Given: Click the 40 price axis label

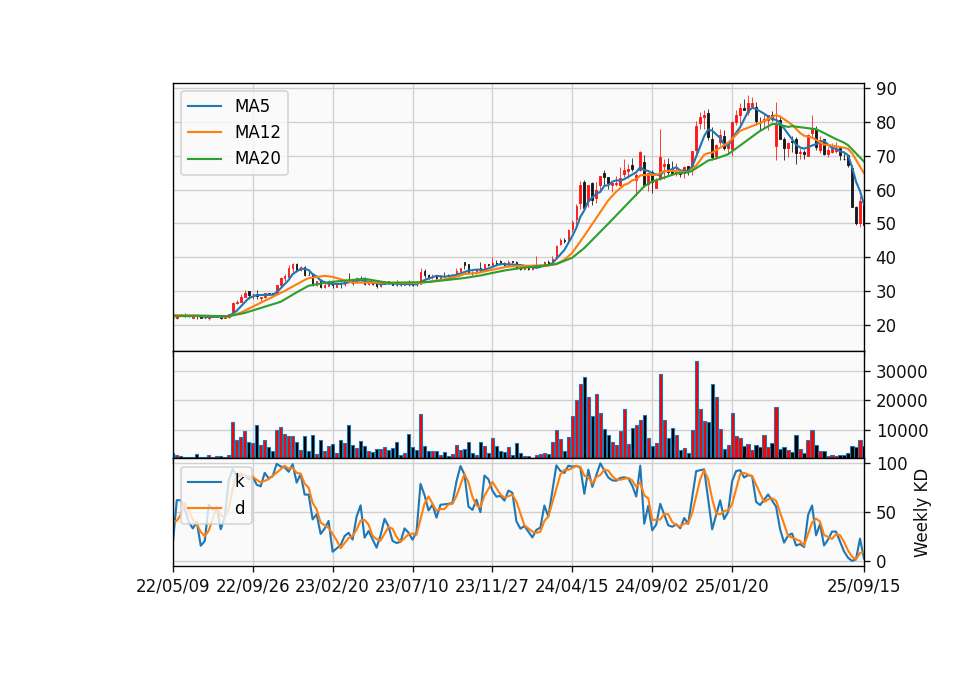Looking at the screenshot, I should point(886,258).
